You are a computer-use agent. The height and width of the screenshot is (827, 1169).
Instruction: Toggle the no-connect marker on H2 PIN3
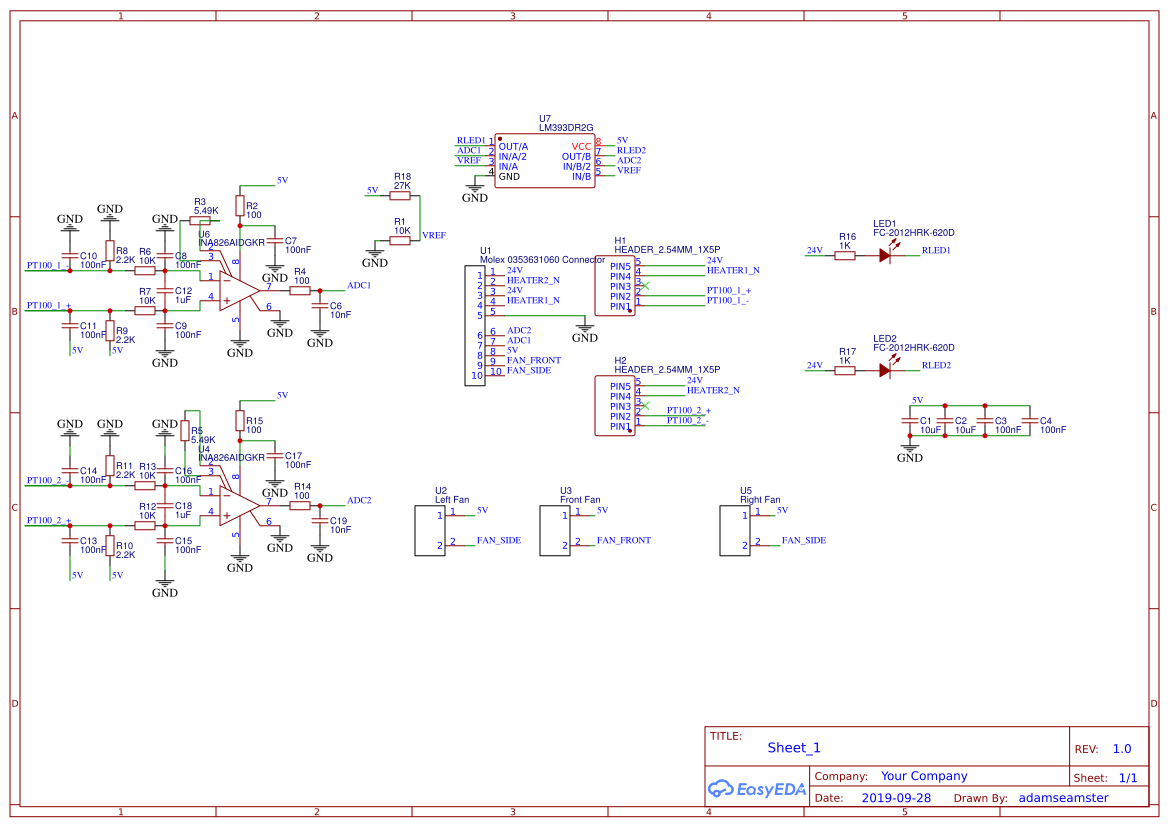[645, 408]
